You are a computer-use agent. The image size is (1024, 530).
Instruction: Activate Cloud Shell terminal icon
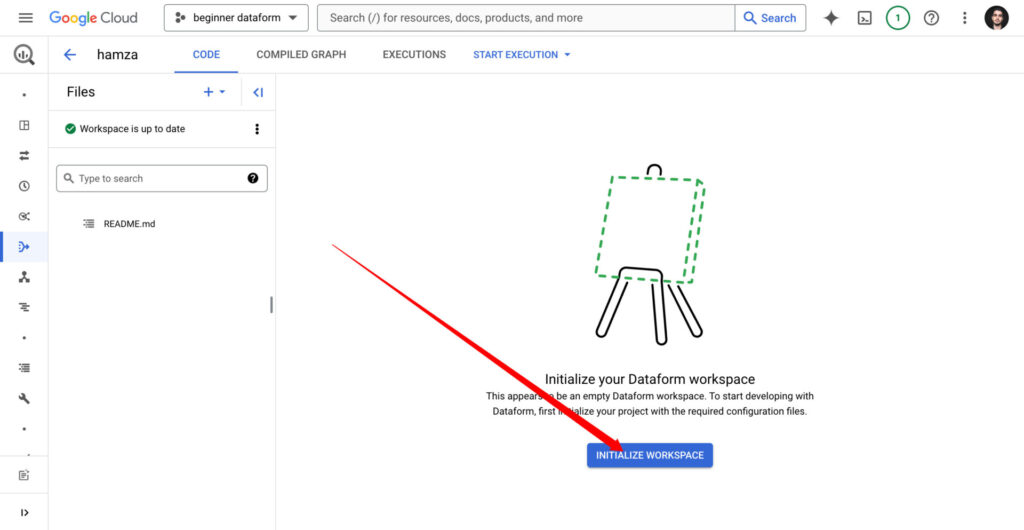(864, 18)
